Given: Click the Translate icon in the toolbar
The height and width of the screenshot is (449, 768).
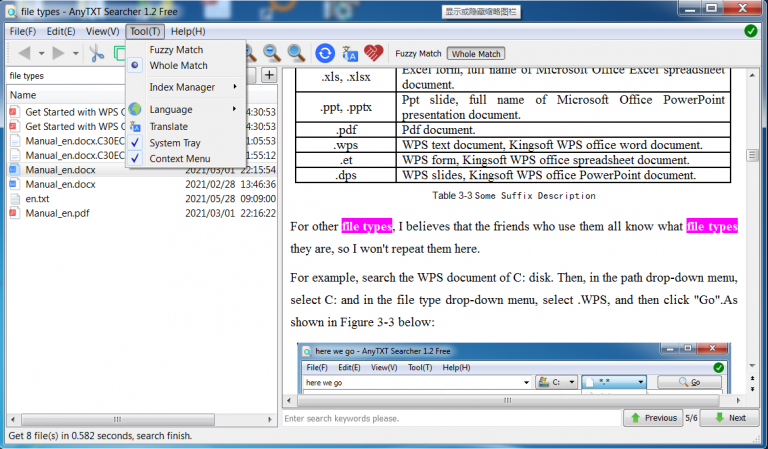Looking at the screenshot, I should click(350, 53).
